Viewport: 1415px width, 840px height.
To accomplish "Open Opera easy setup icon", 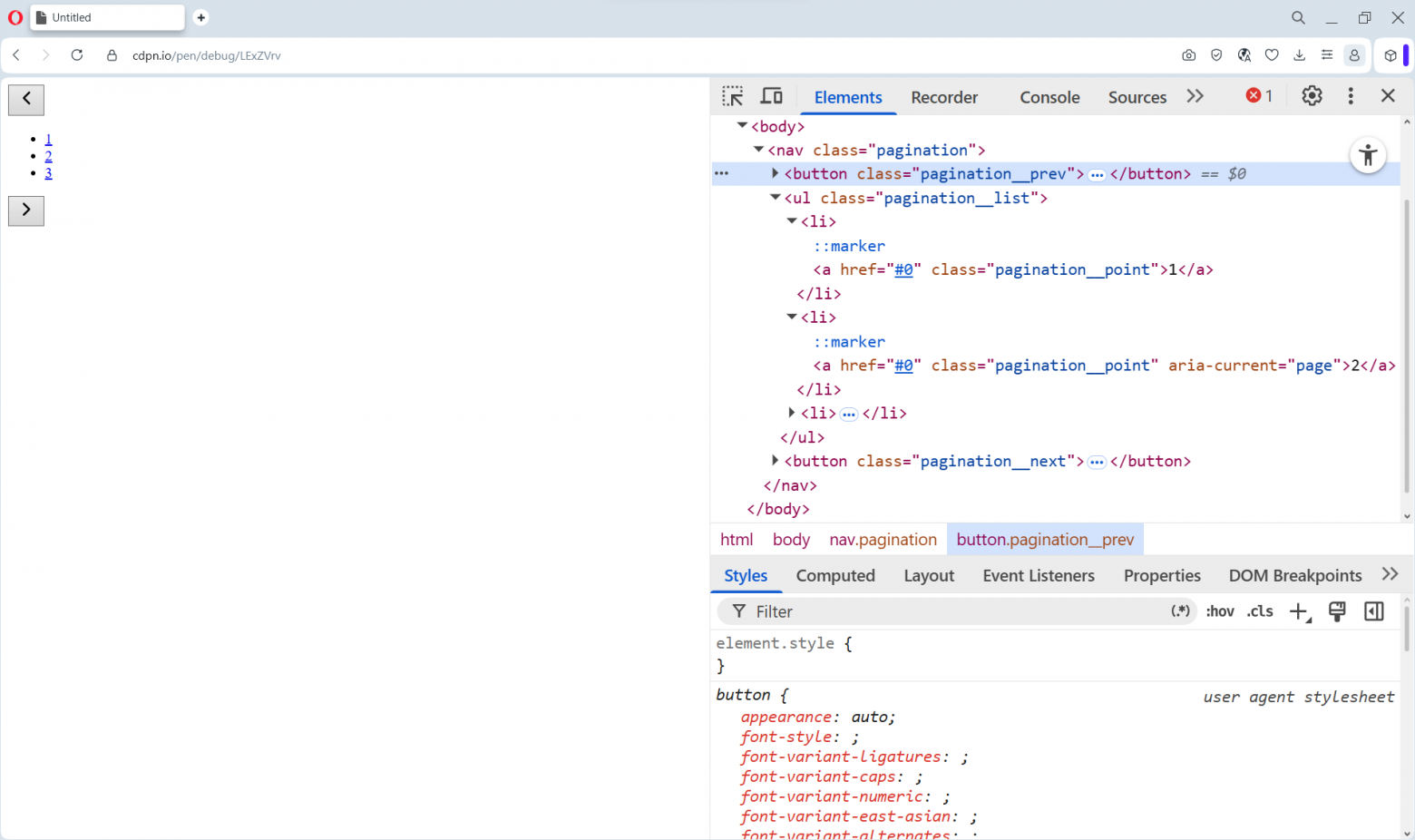I will [x=1327, y=55].
